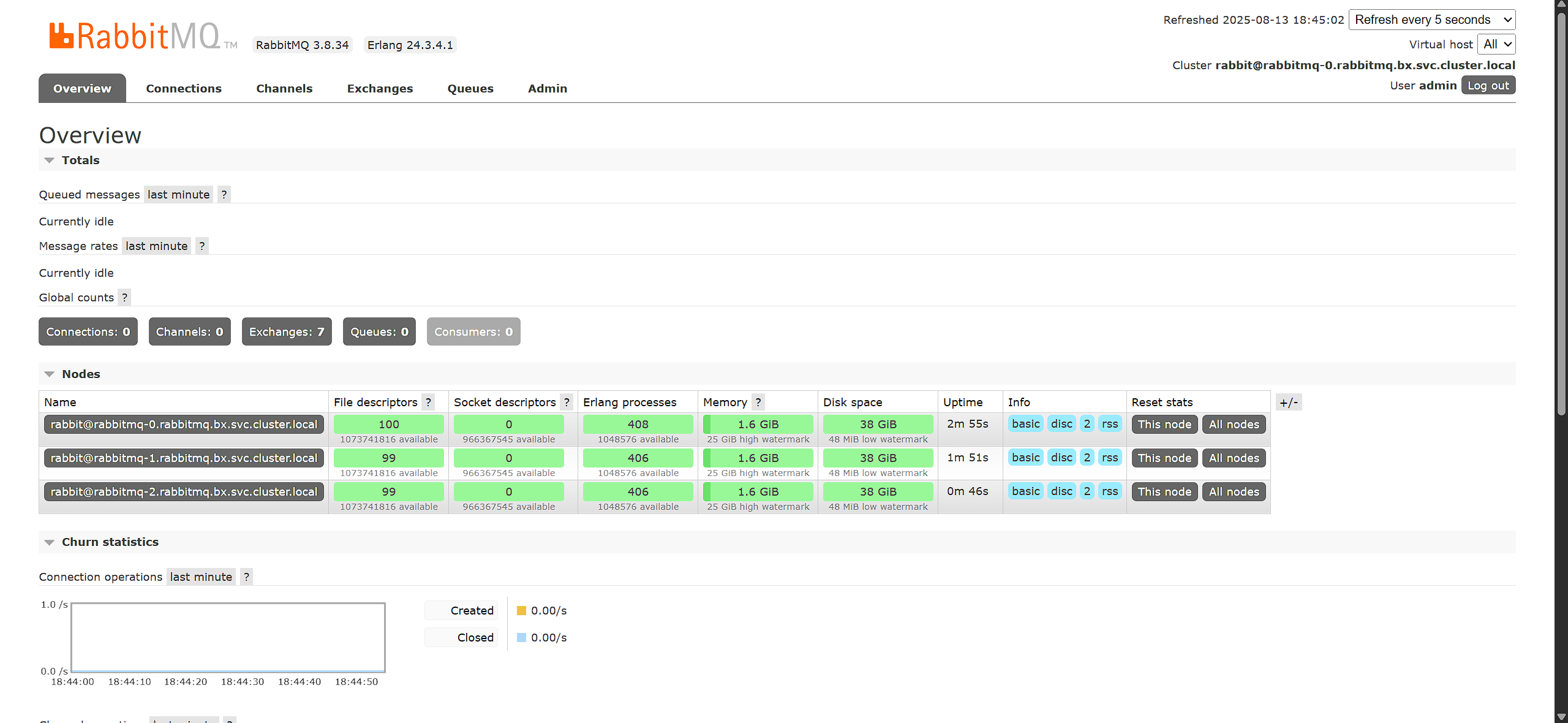
Task: Open the Virtual host dropdown
Action: pos(1496,44)
